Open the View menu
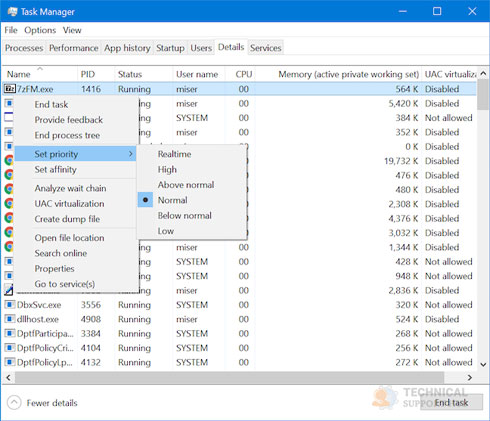 tap(72, 30)
